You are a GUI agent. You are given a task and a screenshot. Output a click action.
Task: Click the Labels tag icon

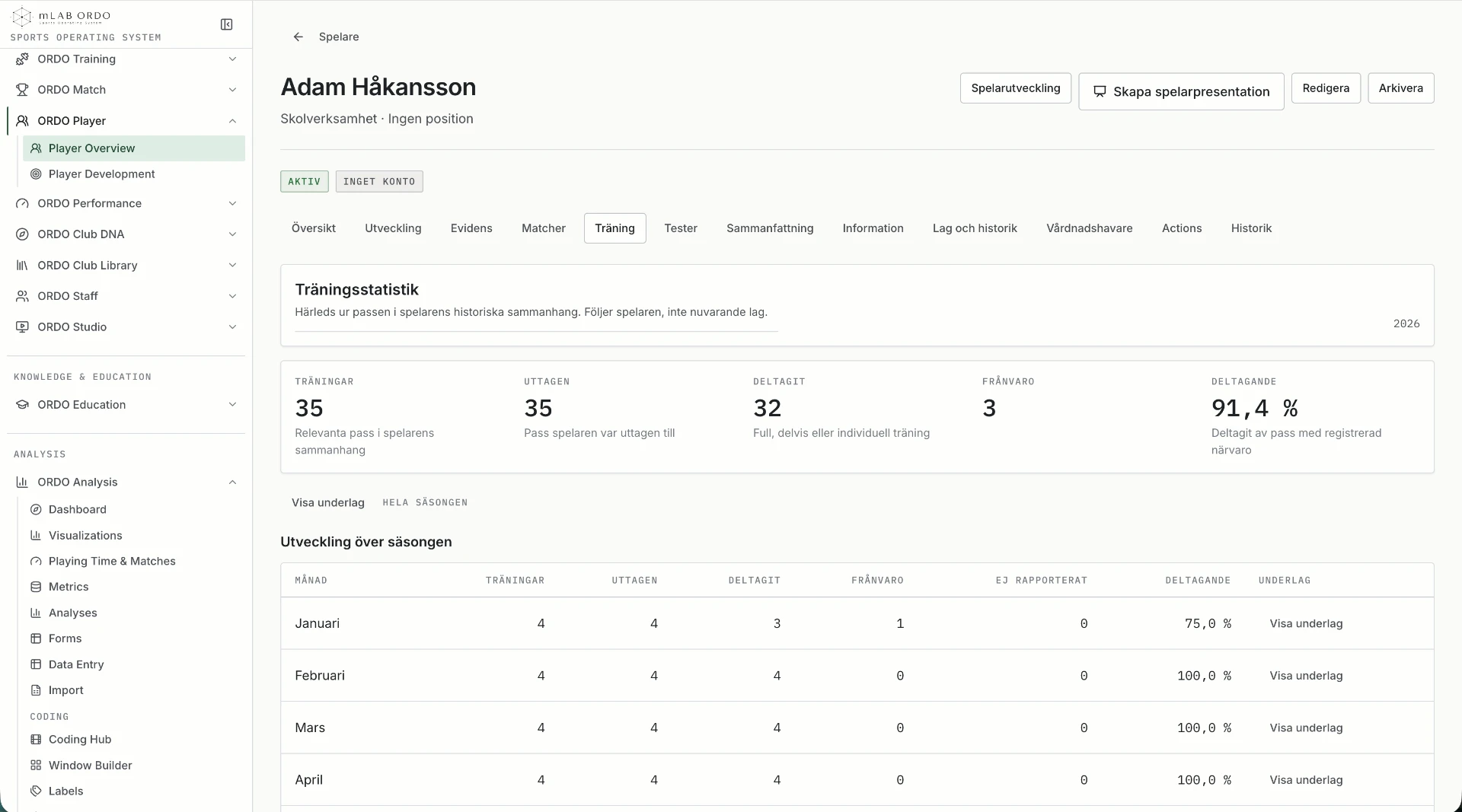pyautogui.click(x=36, y=791)
